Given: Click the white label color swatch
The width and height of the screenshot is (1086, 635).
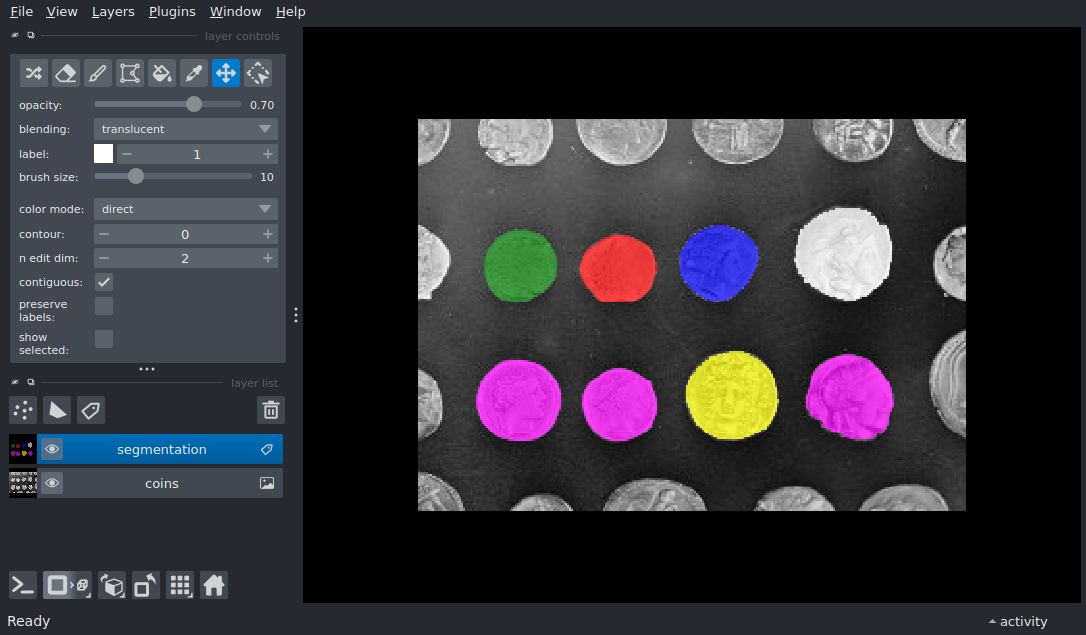Looking at the screenshot, I should (103, 154).
